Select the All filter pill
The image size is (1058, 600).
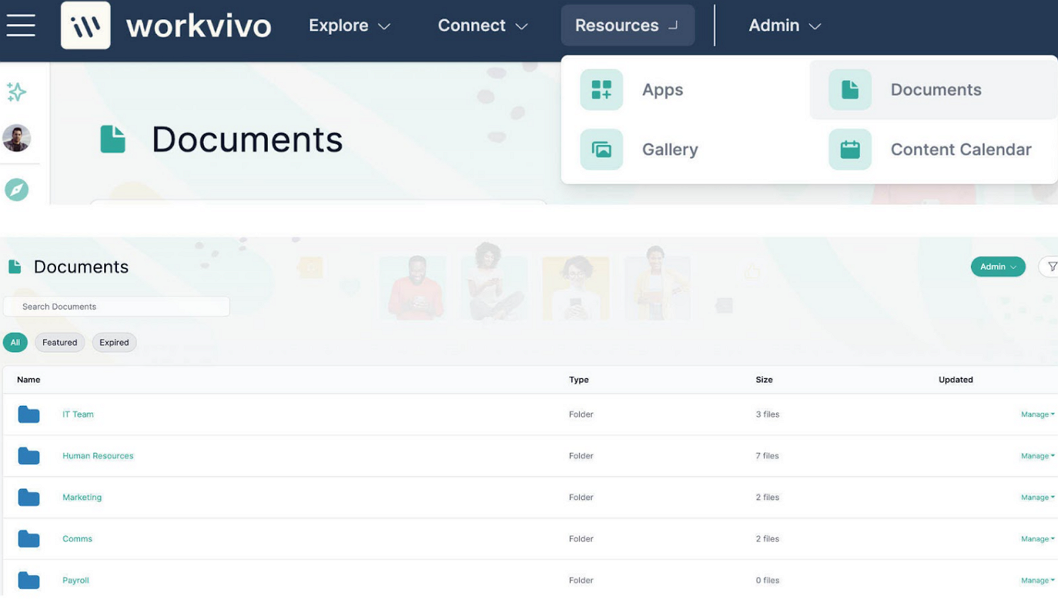(15, 342)
